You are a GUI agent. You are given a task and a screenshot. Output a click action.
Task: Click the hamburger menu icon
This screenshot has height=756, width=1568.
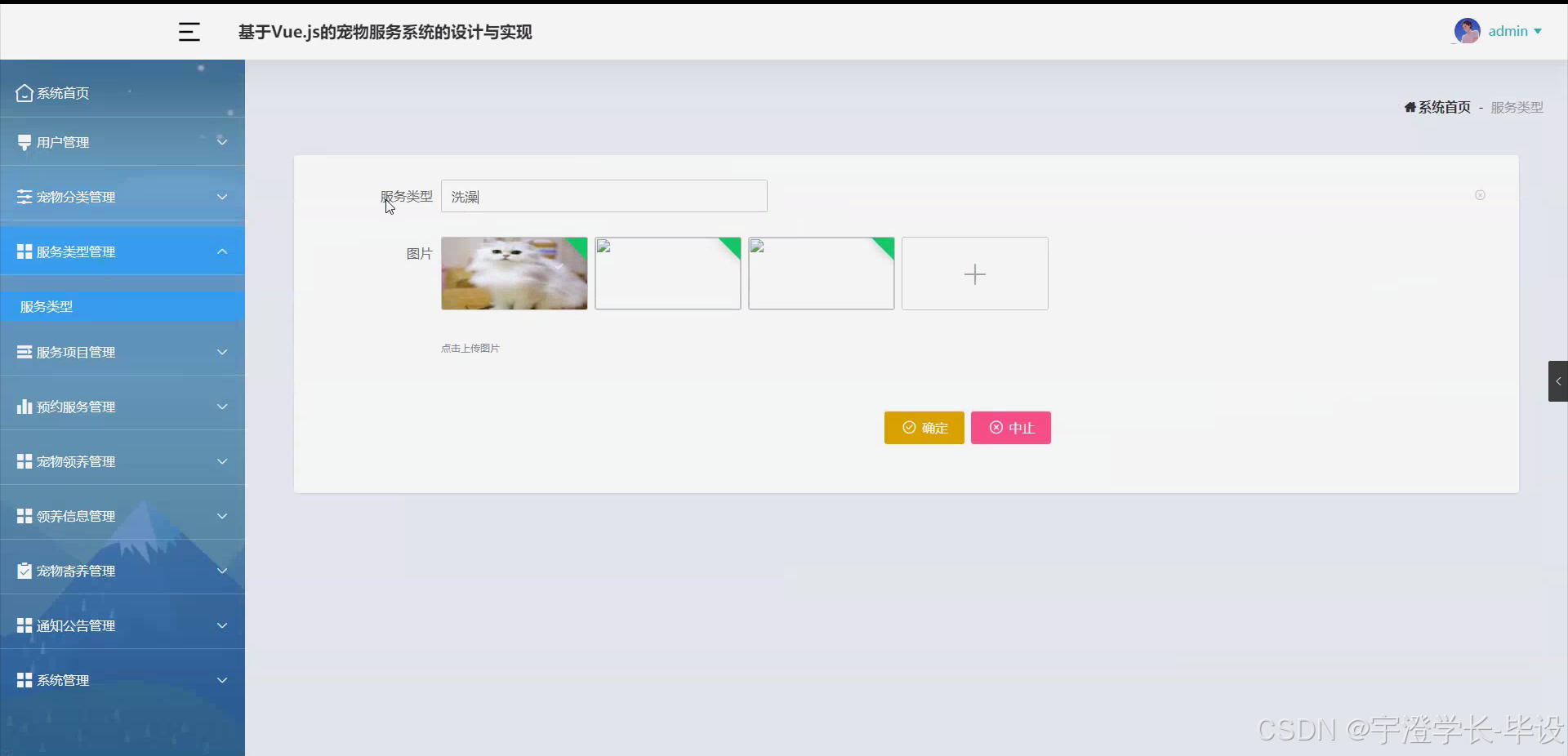[x=189, y=32]
